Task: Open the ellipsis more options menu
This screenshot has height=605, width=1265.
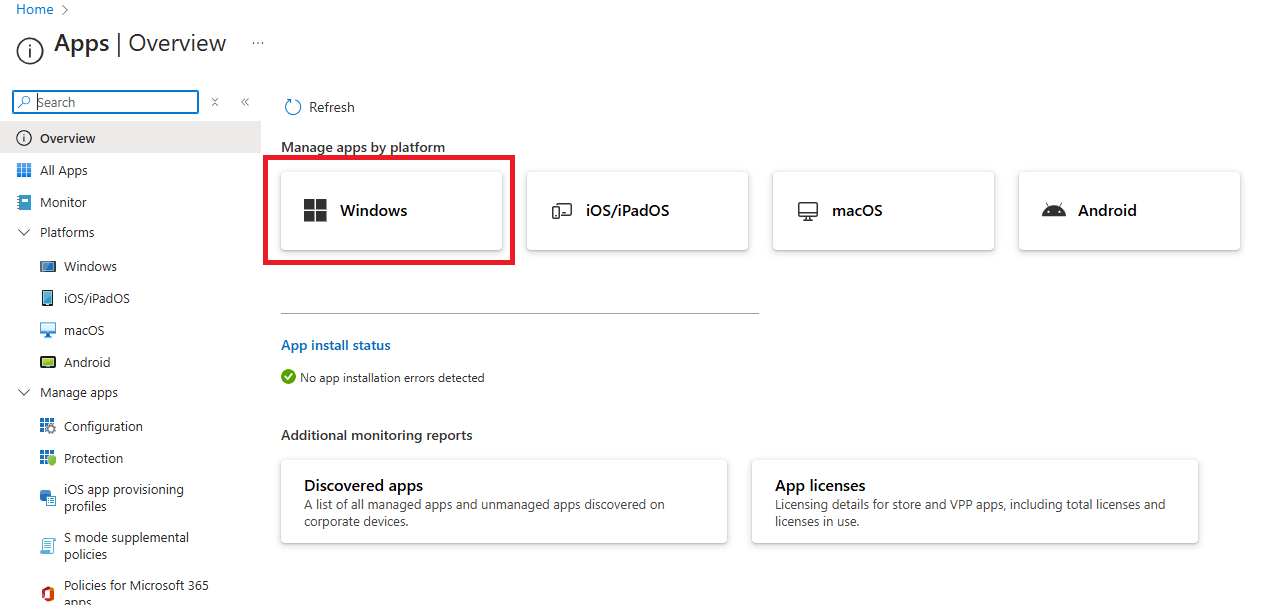Action: (258, 43)
